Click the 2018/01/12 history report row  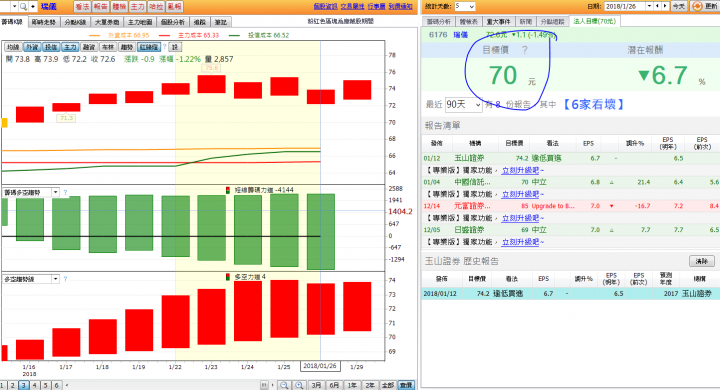(x=571, y=293)
